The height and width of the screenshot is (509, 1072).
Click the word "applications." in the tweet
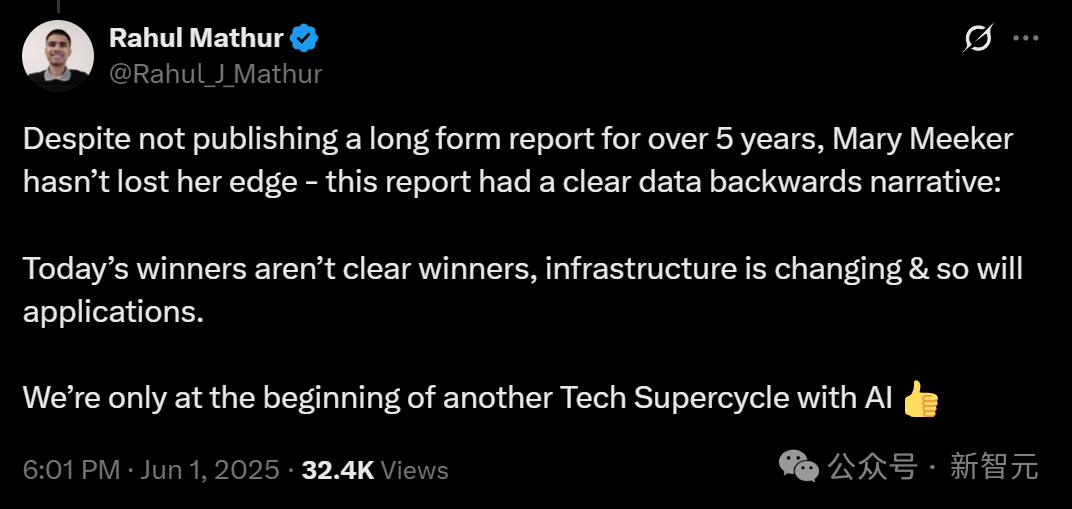coord(113,311)
